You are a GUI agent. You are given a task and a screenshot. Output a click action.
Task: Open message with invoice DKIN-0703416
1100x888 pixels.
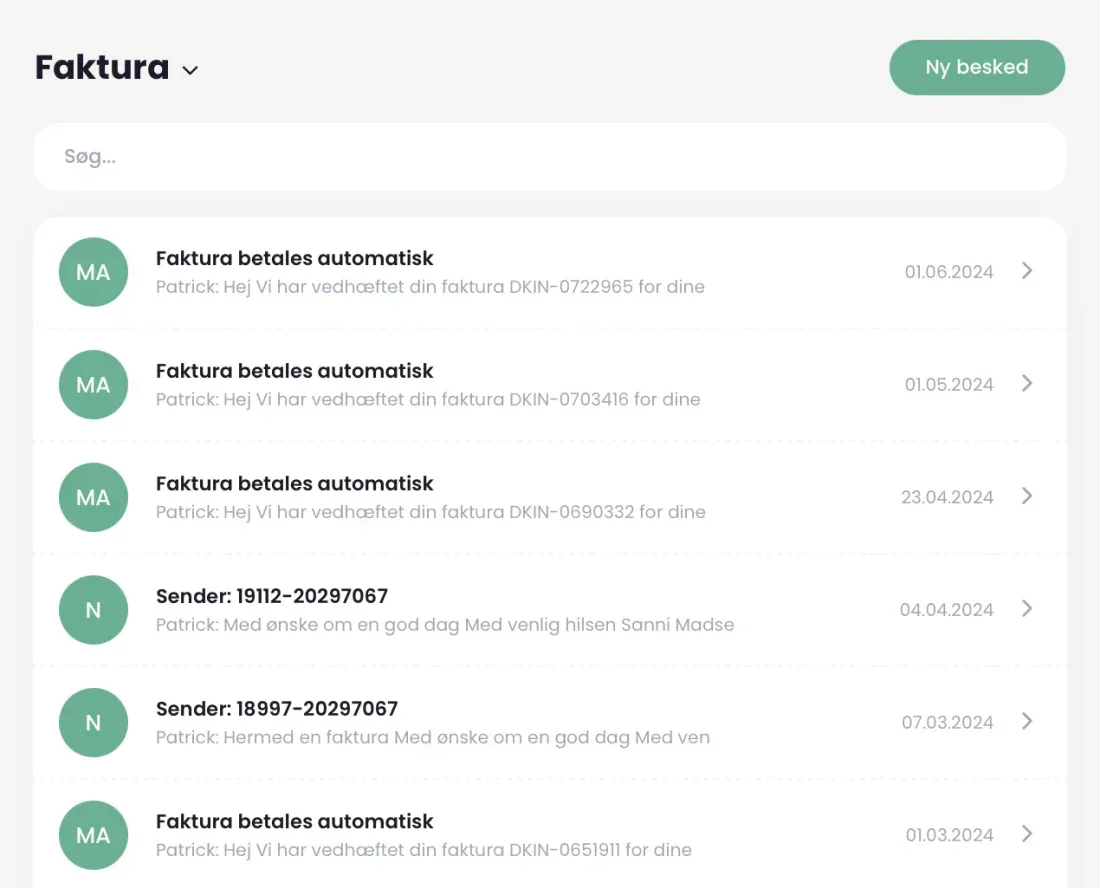click(x=550, y=384)
